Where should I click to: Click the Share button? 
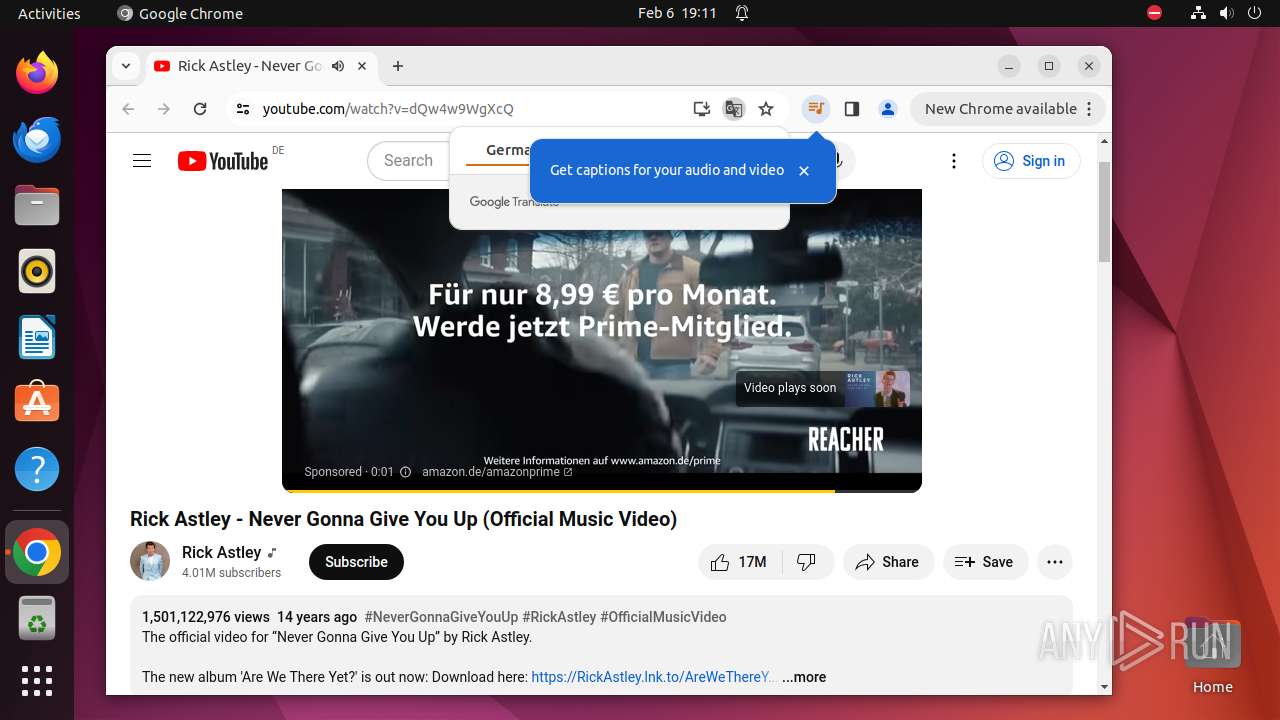point(888,562)
